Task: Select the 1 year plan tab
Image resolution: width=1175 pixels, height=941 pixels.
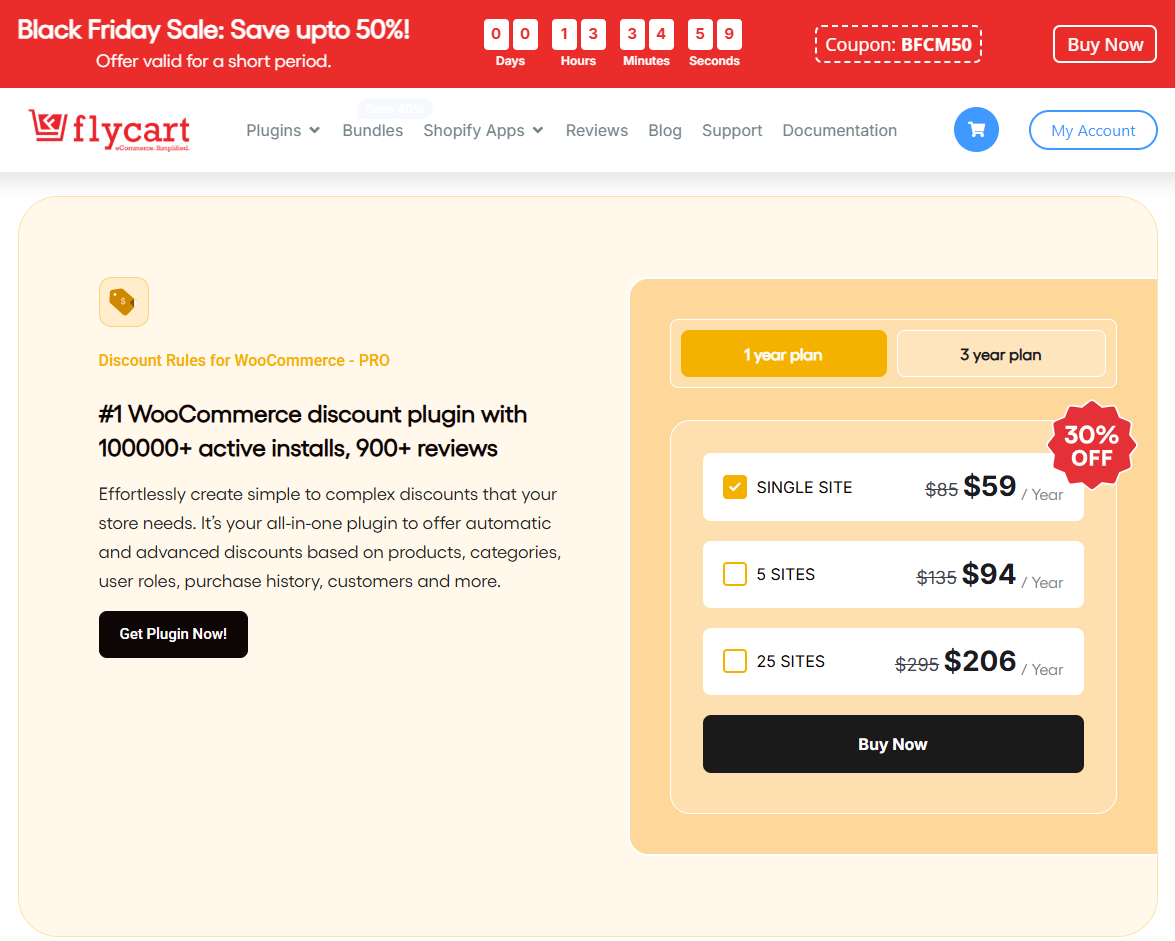Action: (784, 354)
